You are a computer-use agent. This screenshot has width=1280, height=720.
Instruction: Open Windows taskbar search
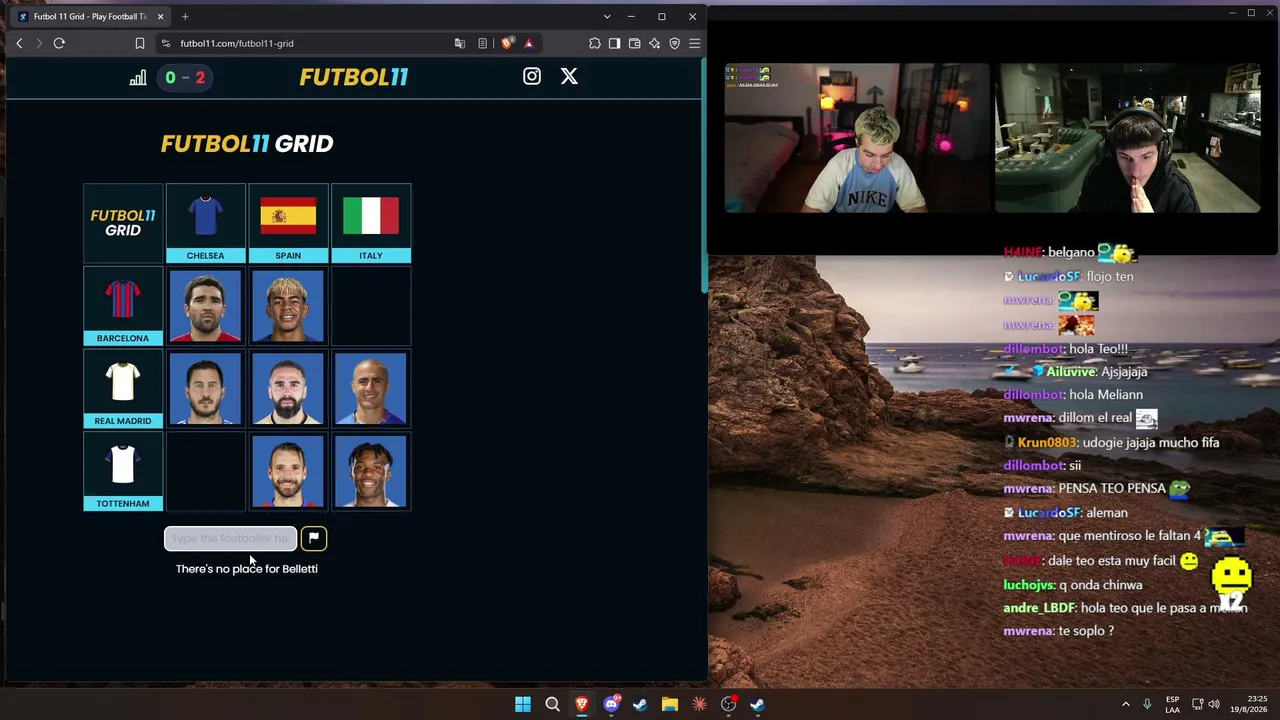pos(552,704)
